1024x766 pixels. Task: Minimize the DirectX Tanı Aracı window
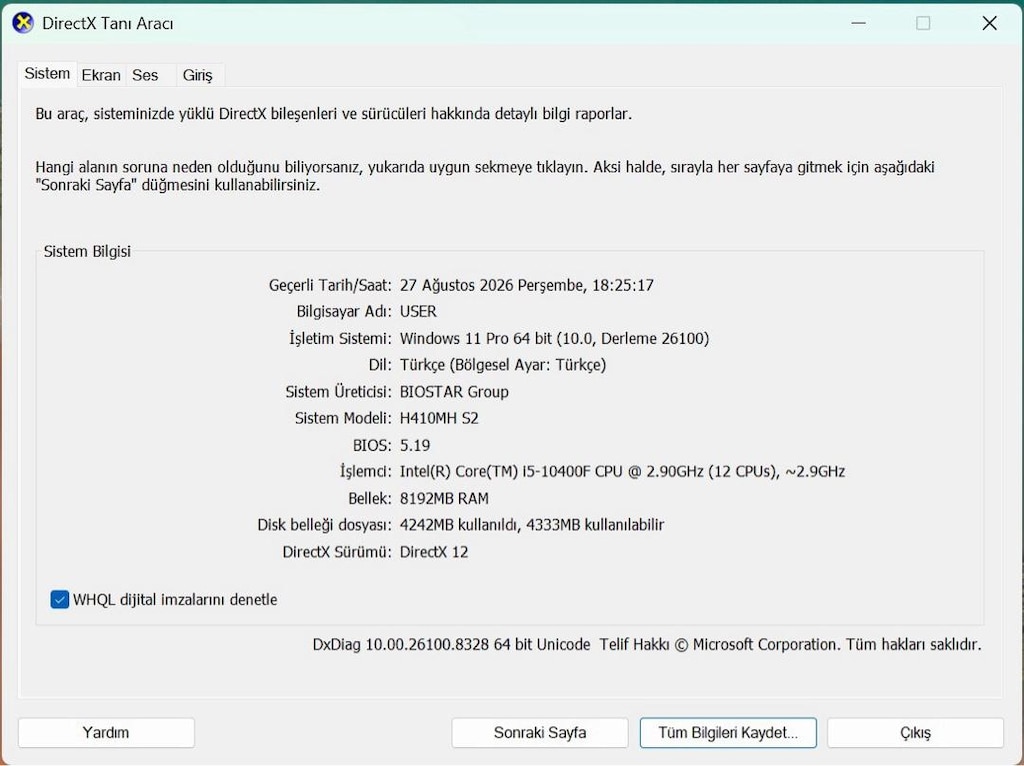point(858,24)
